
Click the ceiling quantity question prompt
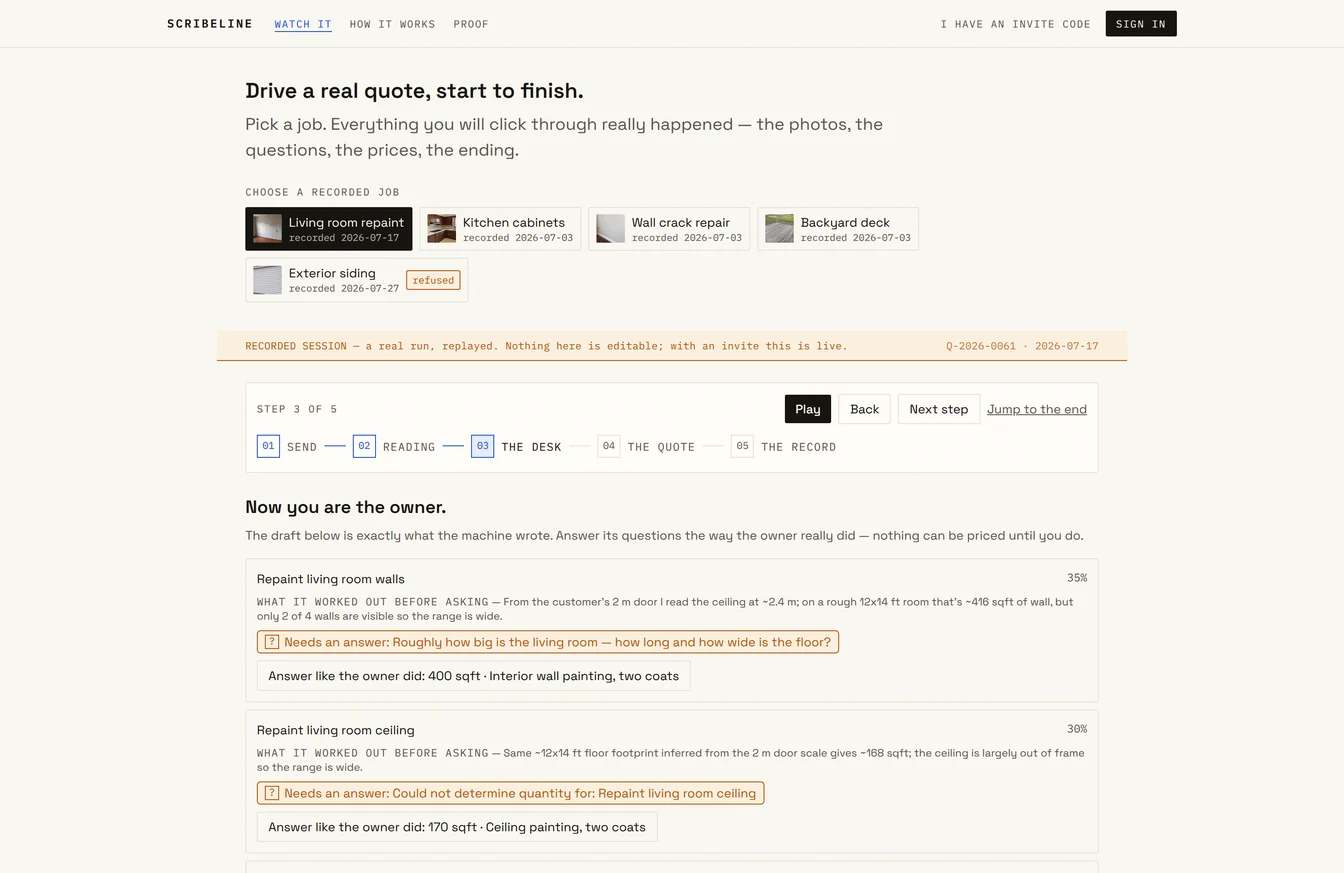coord(510,793)
